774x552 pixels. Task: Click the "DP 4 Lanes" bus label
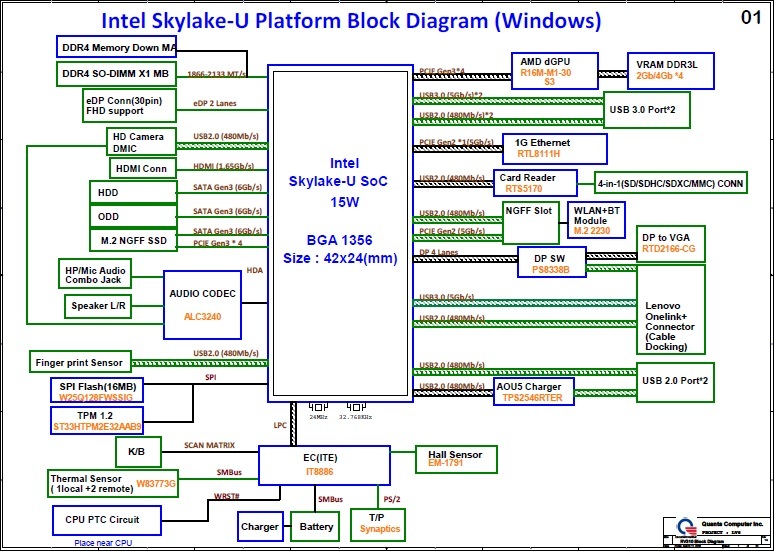(x=439, y=252)
